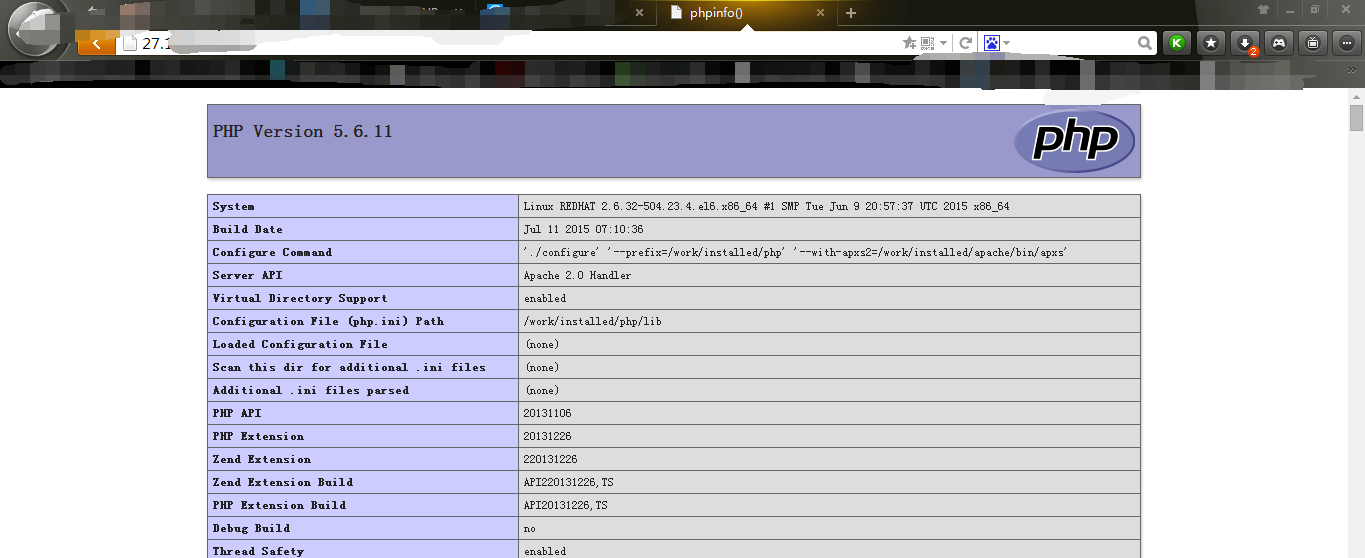The height and width of the screenshot is (558, 1365).
Task: Click the game controller icon
Action: (1278, 43)
